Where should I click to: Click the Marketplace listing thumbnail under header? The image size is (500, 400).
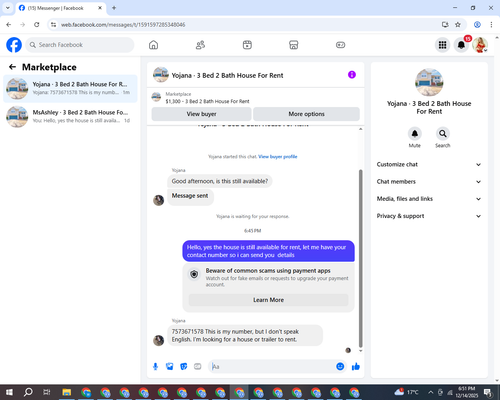click(156, 97)
